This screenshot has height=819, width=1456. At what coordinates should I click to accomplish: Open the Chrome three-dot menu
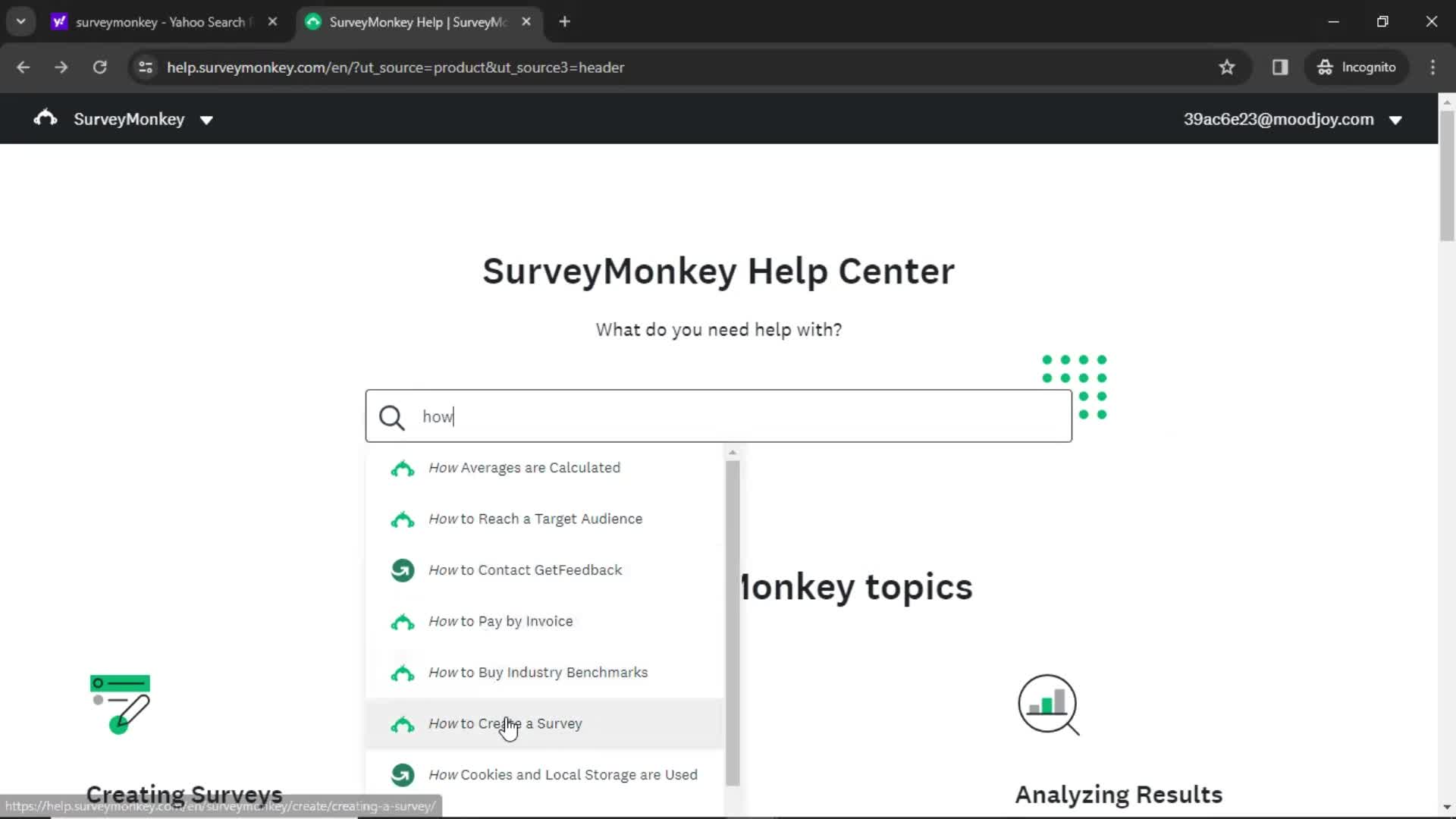click(x=1432, y=67)
